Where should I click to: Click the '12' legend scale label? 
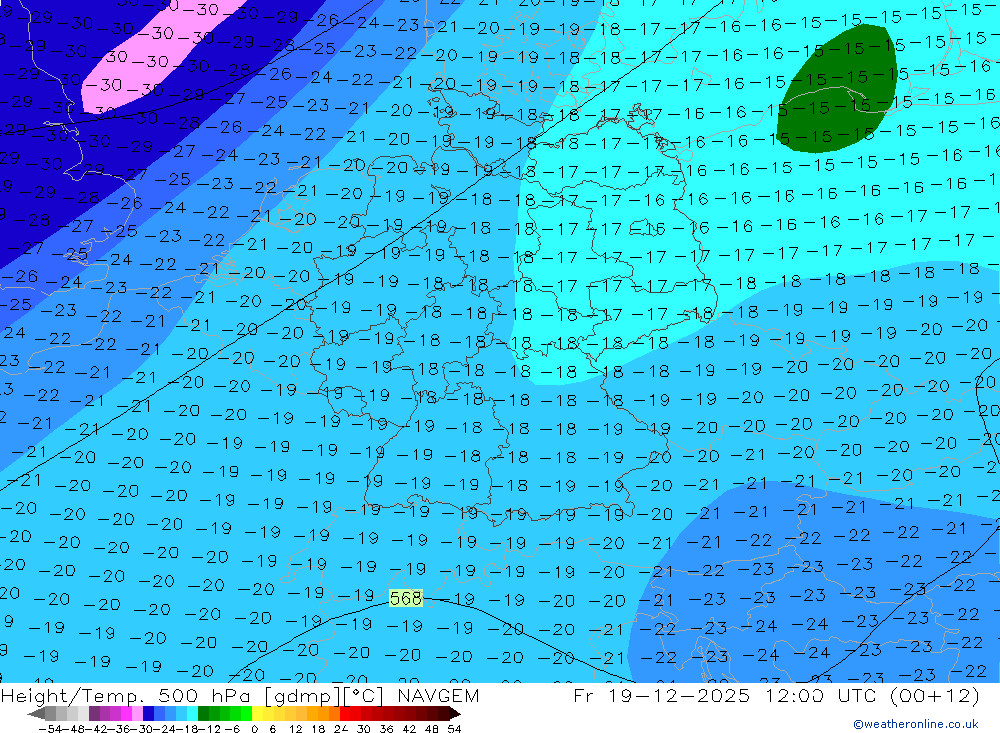pos(296,729)
